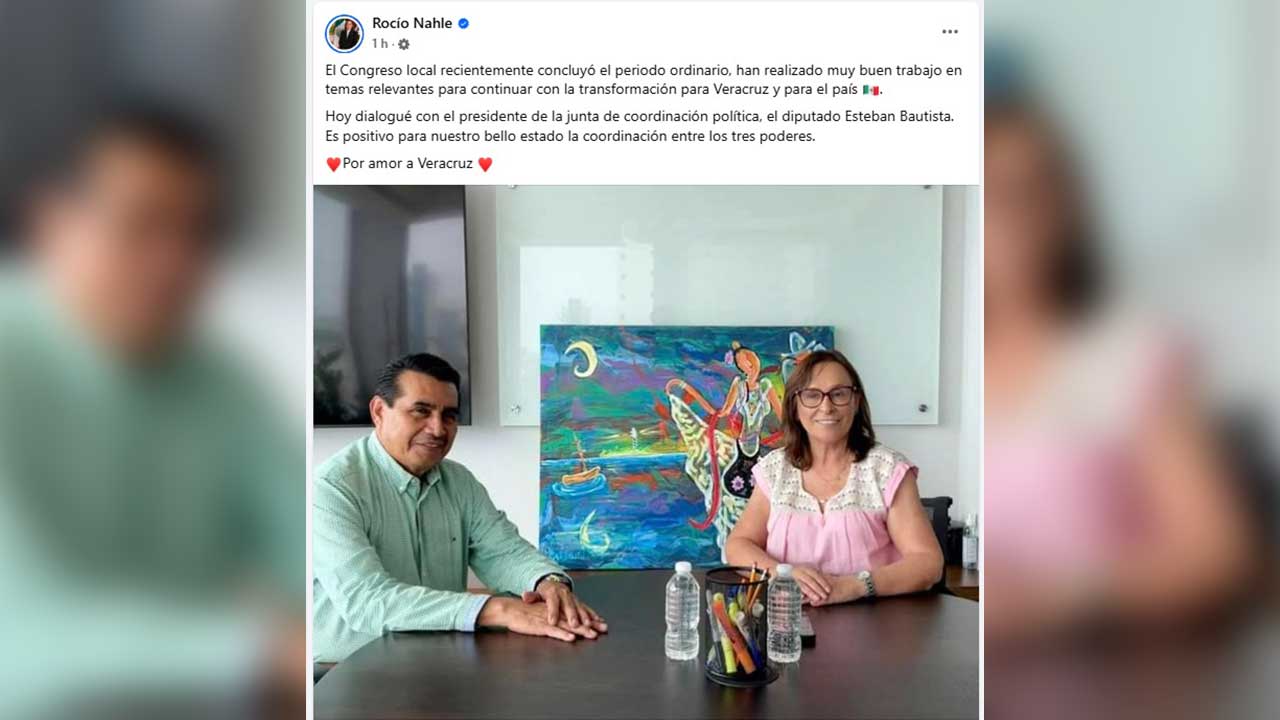This screenshot has width=1280, height=720.
Task: Click the heart emoji before 'Por amor'
Action: (333, 164)
